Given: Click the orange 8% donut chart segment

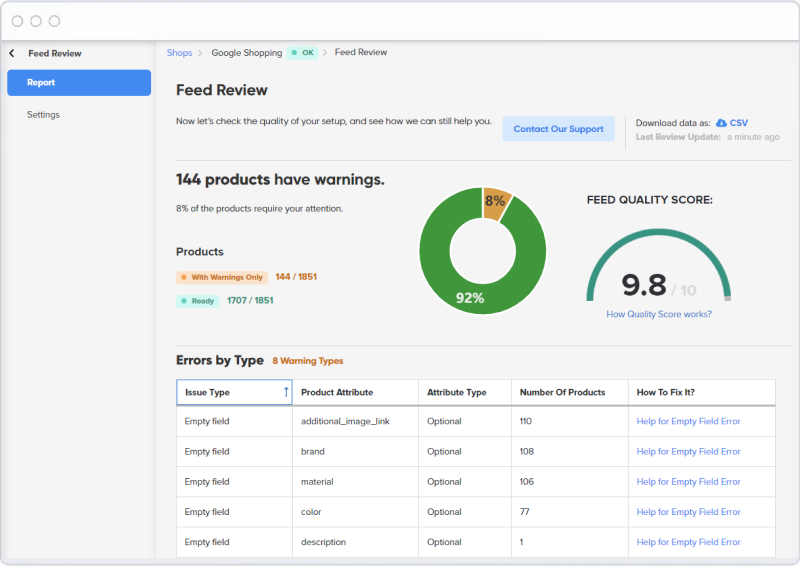Looking at the screenshot, I should [495, 200].
